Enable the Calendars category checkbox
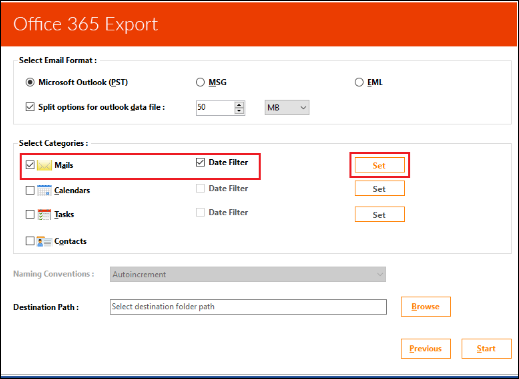The height and width of the screenshot is (379, 519). (30, 190)
